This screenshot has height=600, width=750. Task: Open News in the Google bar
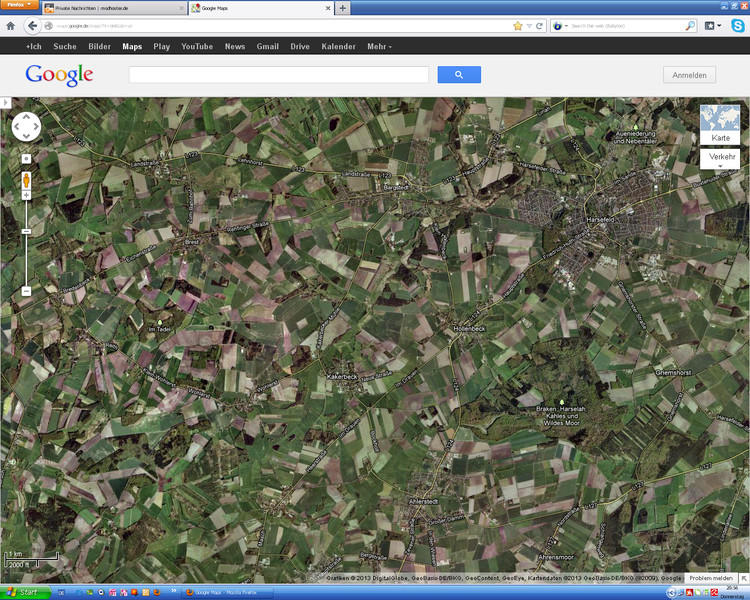(235, 46)
